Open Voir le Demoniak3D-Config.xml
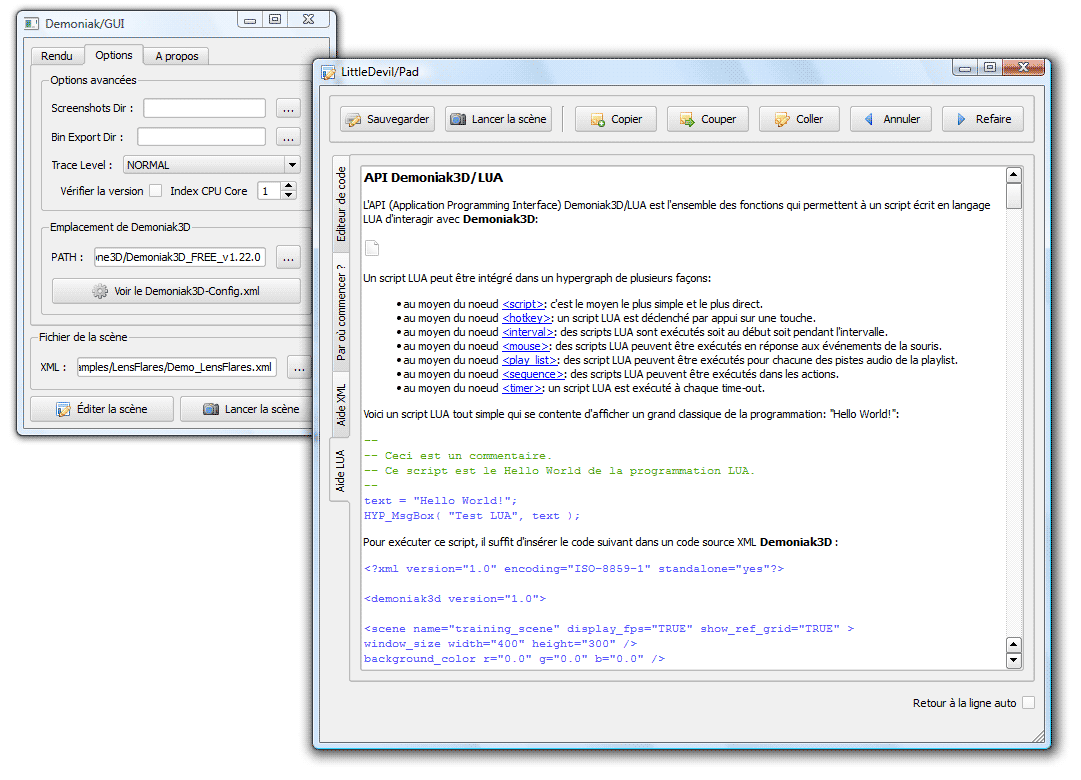 pos(176,291)
